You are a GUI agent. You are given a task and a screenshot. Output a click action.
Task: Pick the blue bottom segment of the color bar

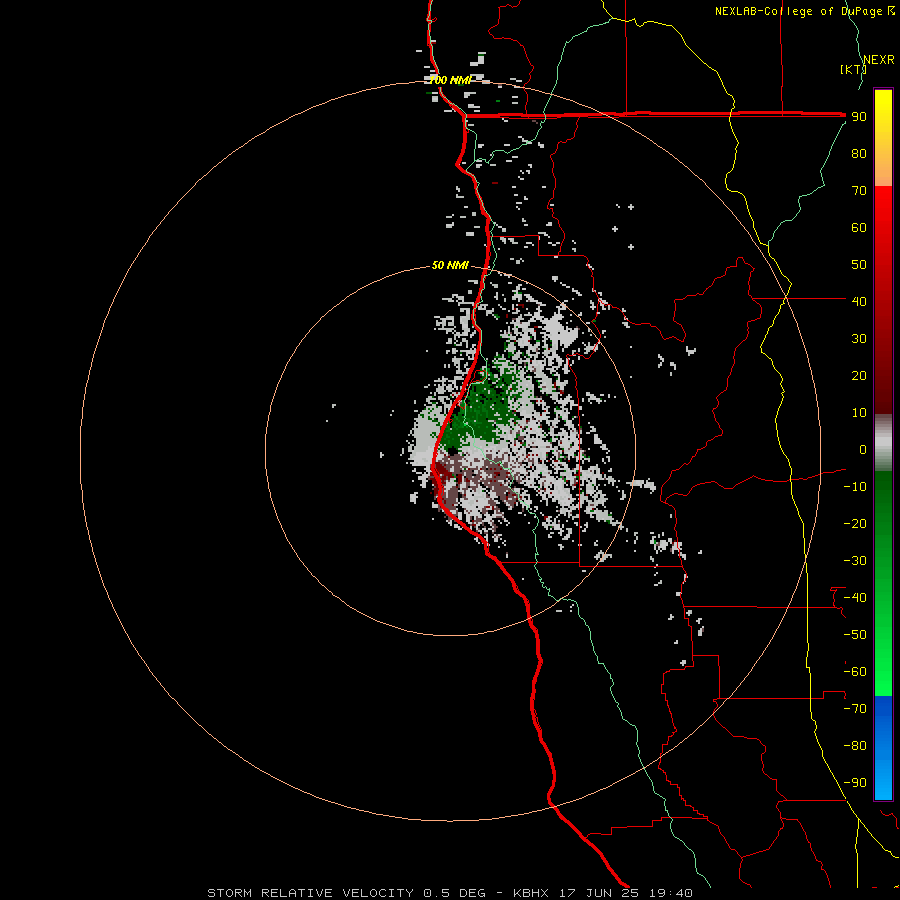click(x=883, y=748)
